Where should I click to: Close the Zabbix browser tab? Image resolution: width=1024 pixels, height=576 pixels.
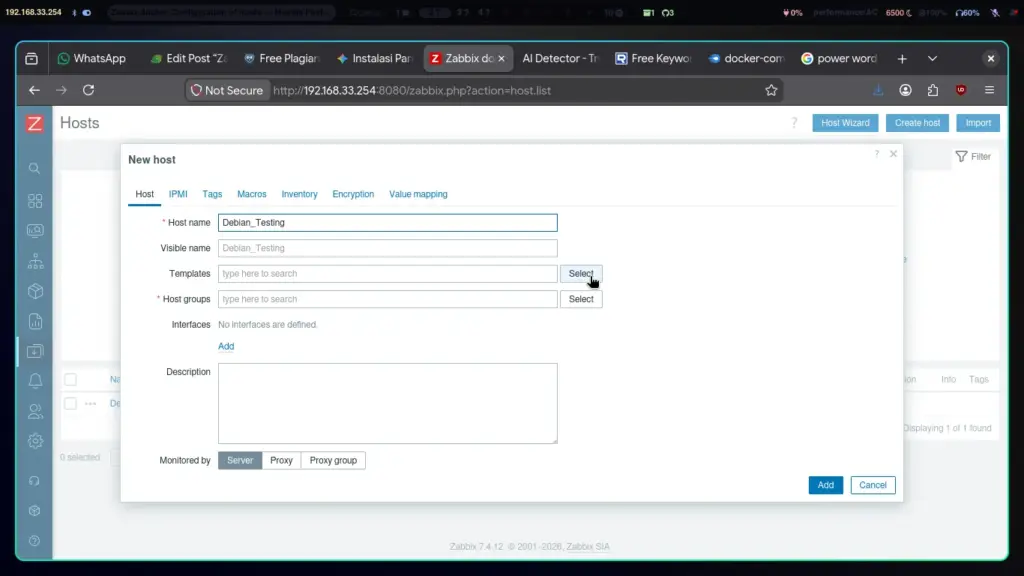click(501, 59)
